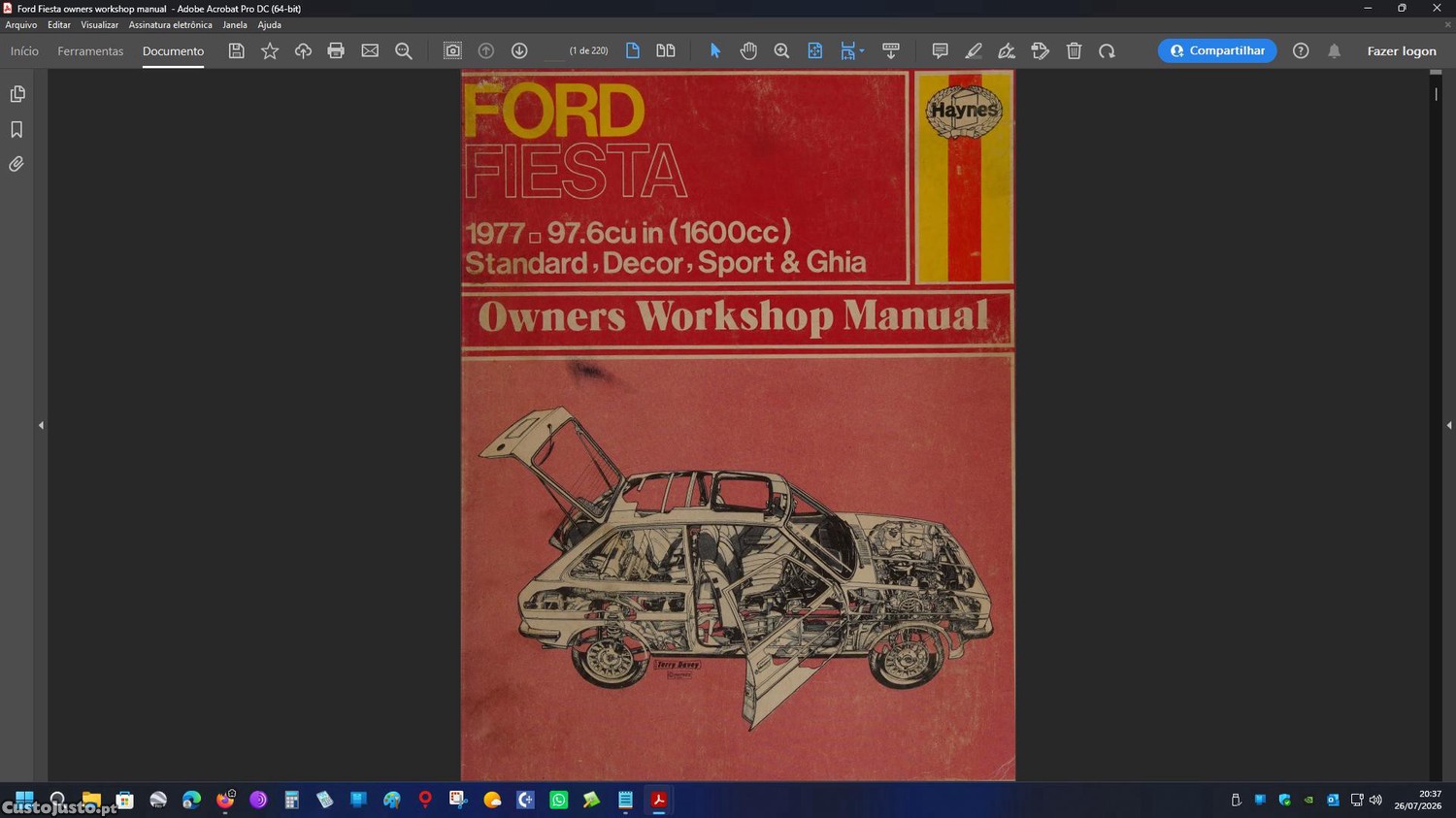Open the Assinatura eletrônica menu
Viewport: 1456px width, 818px height.
(170, 25)
